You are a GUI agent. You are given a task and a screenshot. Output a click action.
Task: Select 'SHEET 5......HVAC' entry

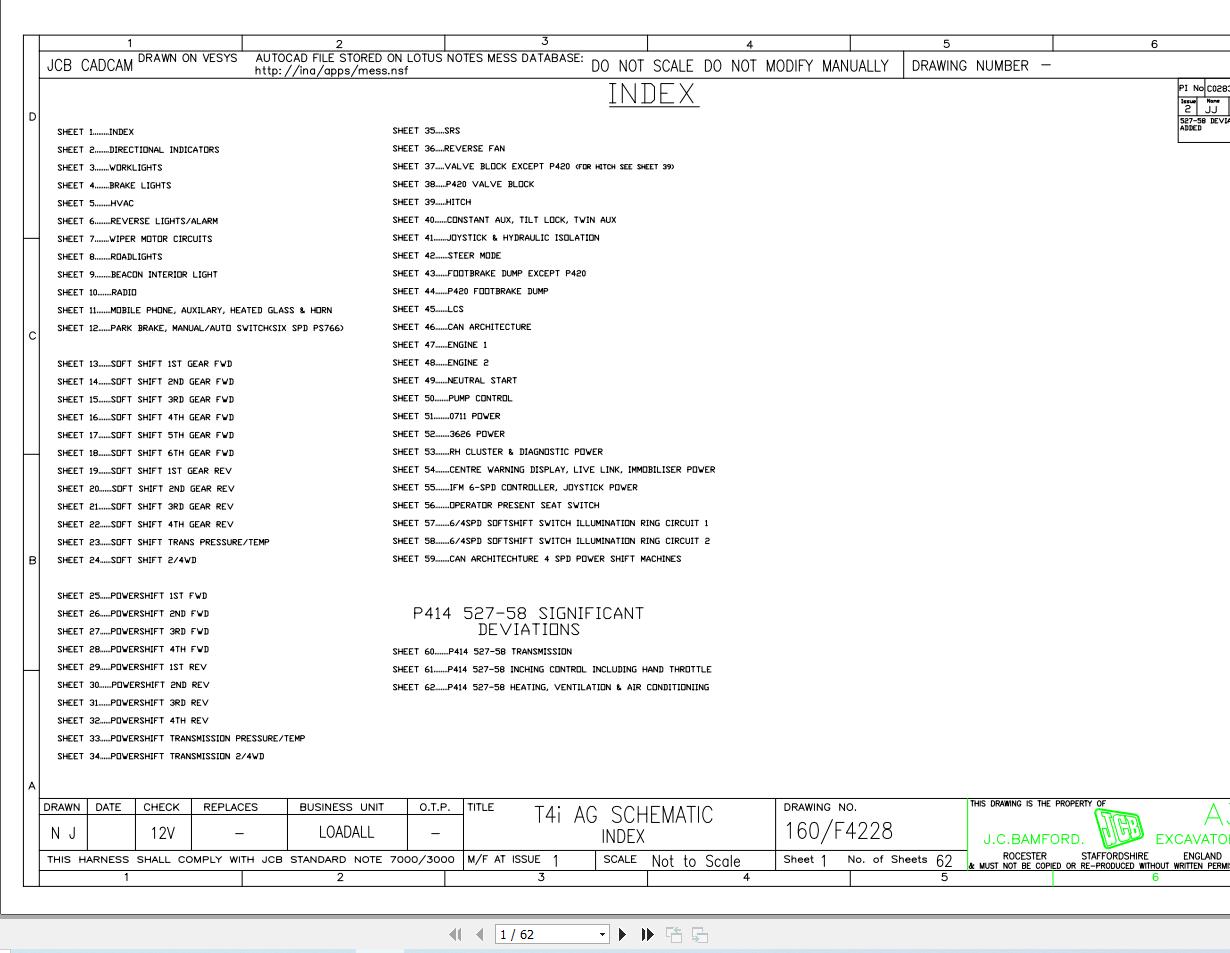tap(95, 203)
